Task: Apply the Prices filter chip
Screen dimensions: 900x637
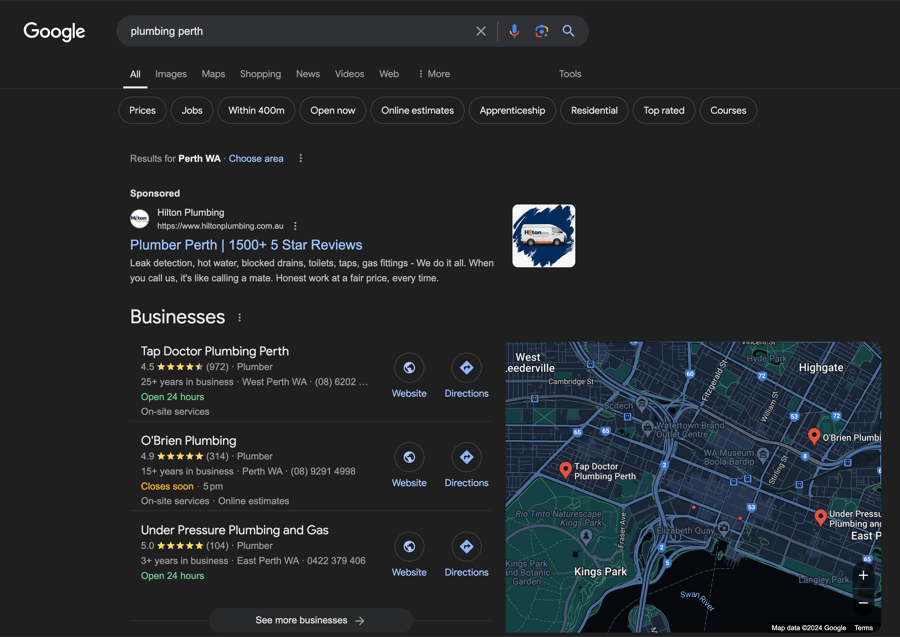Action: pyautogui.click(x=142, y=110)
